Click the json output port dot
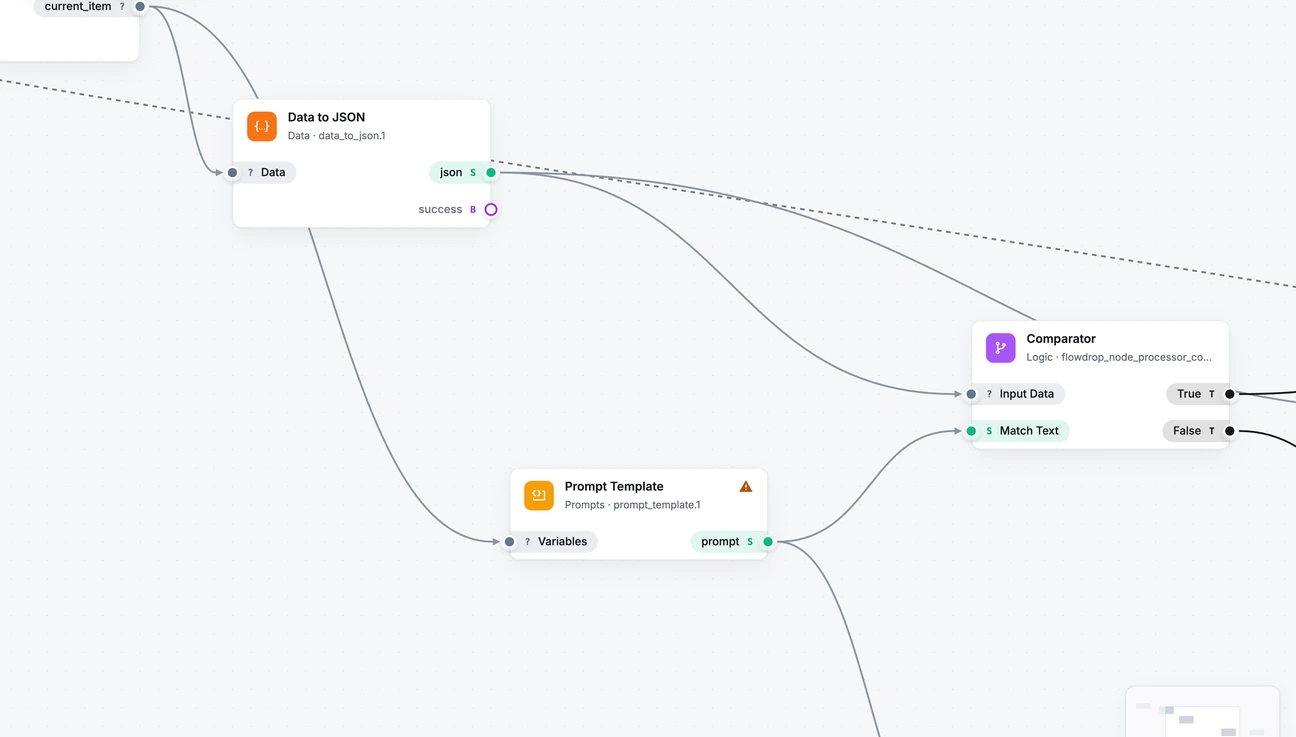1296x737 pixels. coord(491,173)
